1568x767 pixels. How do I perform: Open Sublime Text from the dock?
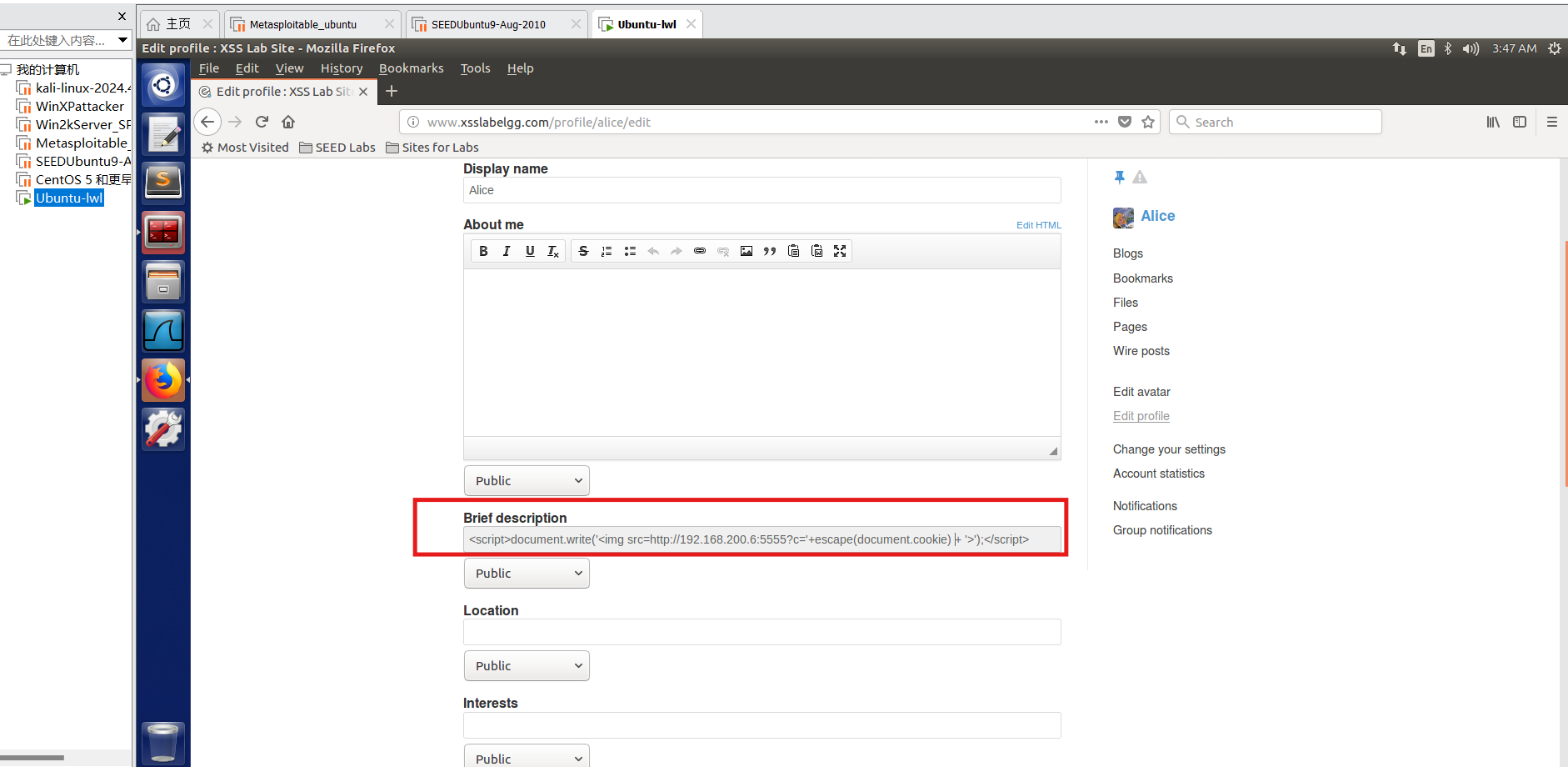pos(163,183)
